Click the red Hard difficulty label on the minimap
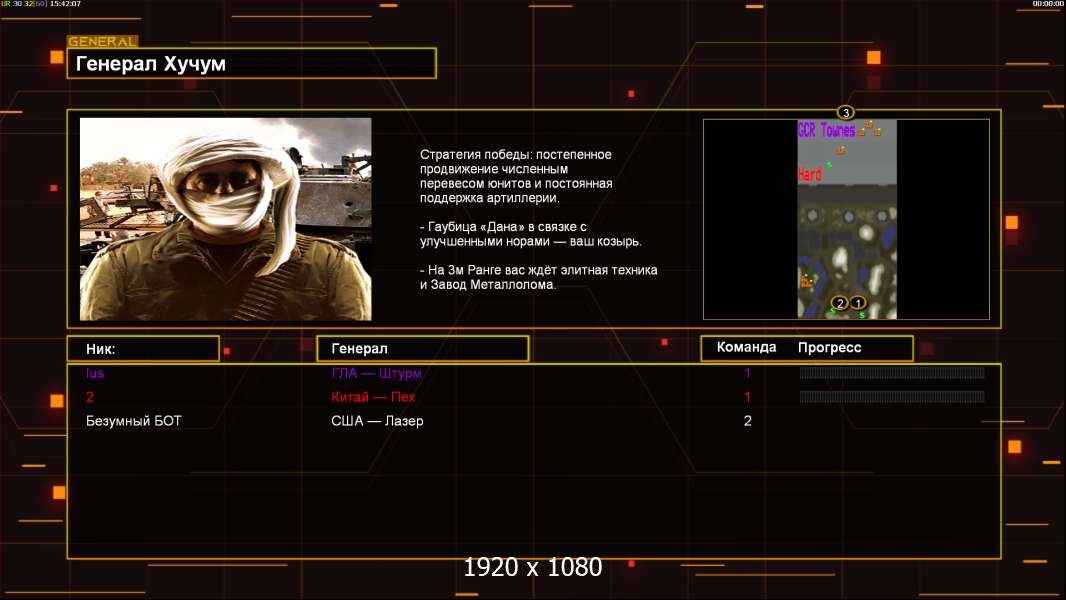The width and height of the screenshot is (1066, 600). (x=810, y=175)
